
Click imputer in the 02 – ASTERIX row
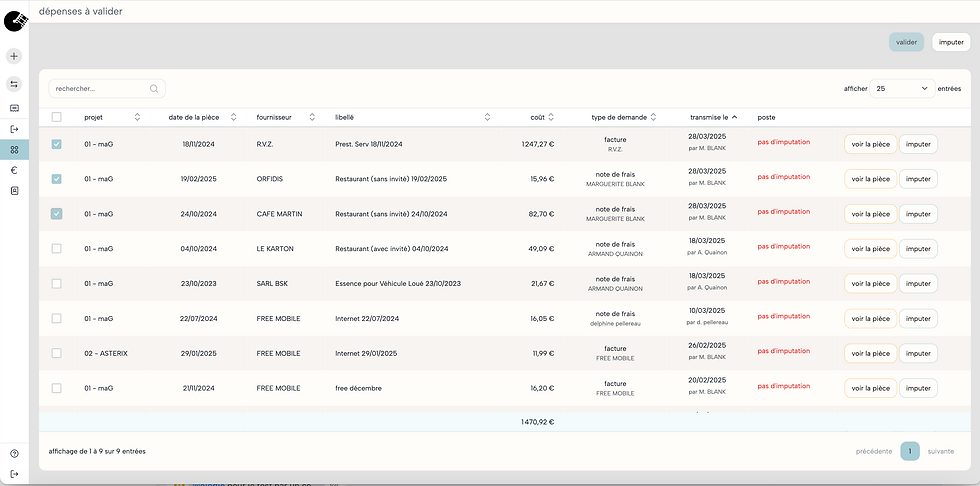point(918,354)
